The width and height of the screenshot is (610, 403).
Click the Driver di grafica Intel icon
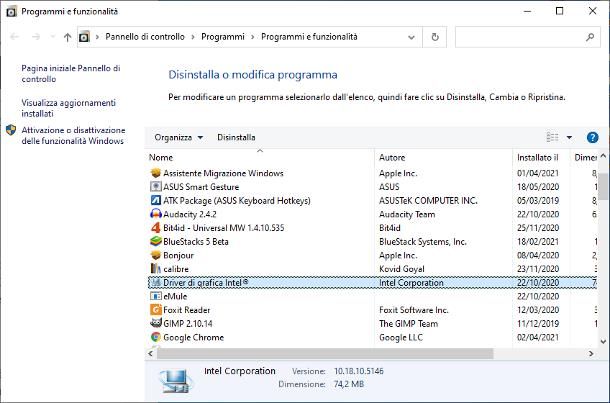coord(156,282)
